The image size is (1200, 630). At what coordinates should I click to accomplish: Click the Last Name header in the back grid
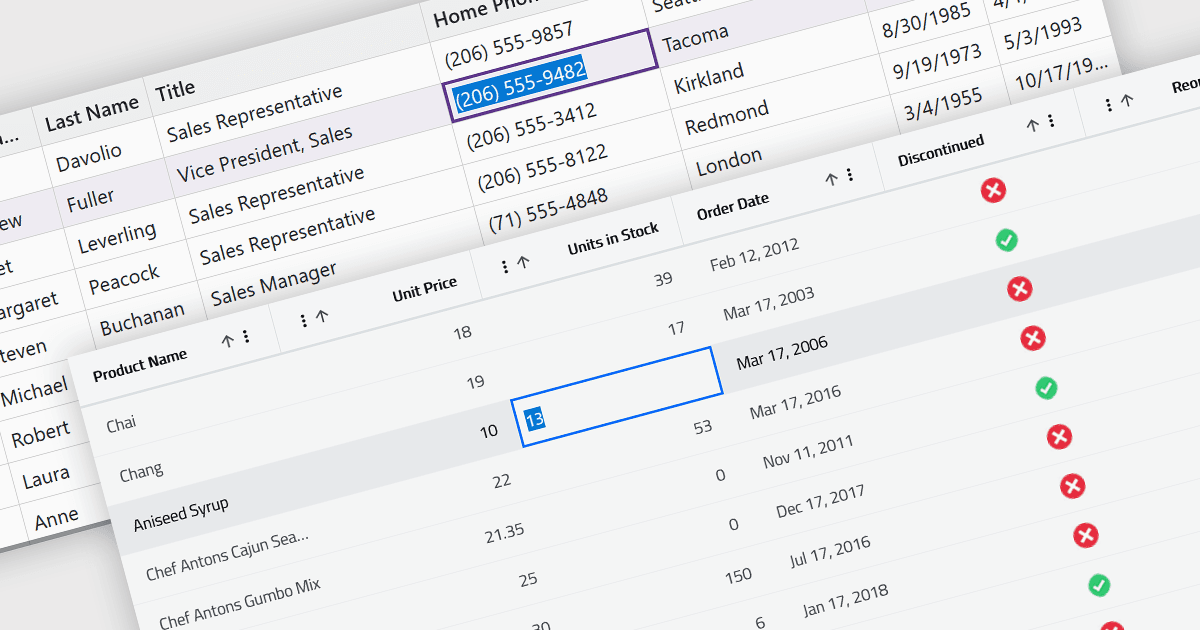(92, 114)
